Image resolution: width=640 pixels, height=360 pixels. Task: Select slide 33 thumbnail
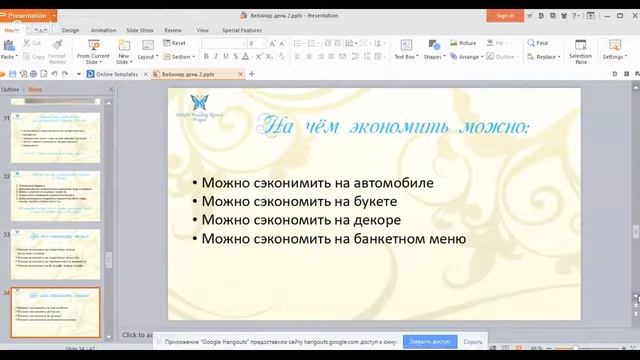56,254
